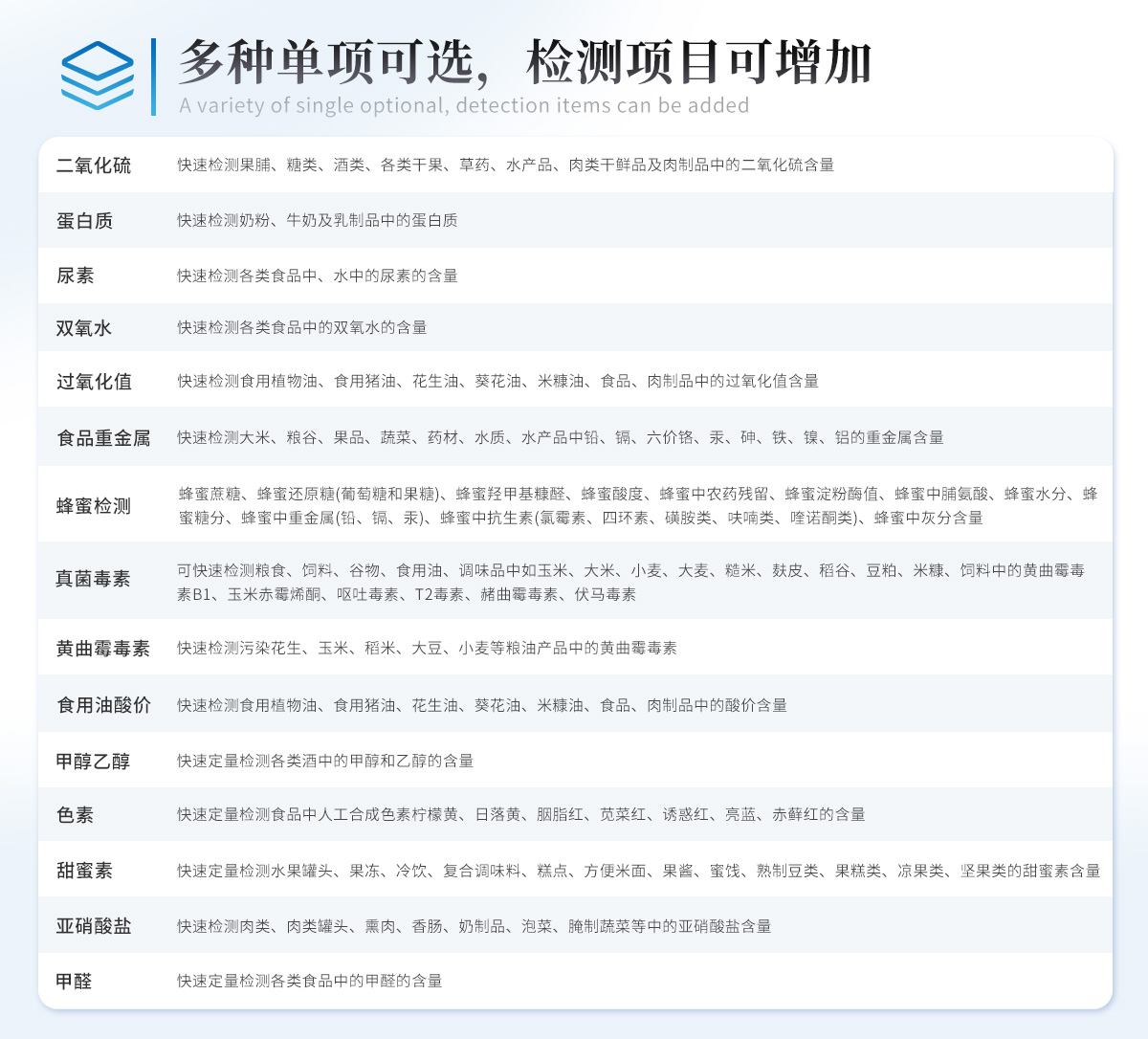Click the 黄曲霉毒素 row label

tap(103, 649)
